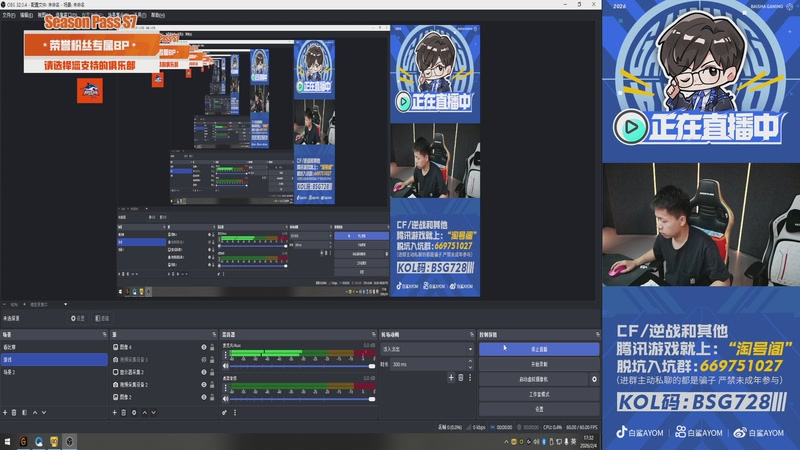Image resolution: width=800 pixels, height=450 pixels.
Task: Undock the Controls panel via float icon
Action: coord(597,335)
